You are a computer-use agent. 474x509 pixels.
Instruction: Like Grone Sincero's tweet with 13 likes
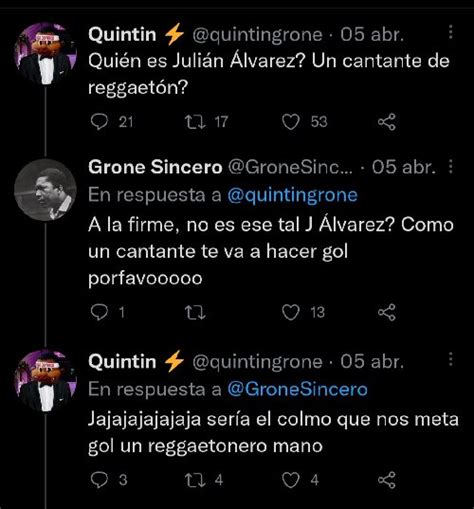pyautogui.click(x=291, y=313)
